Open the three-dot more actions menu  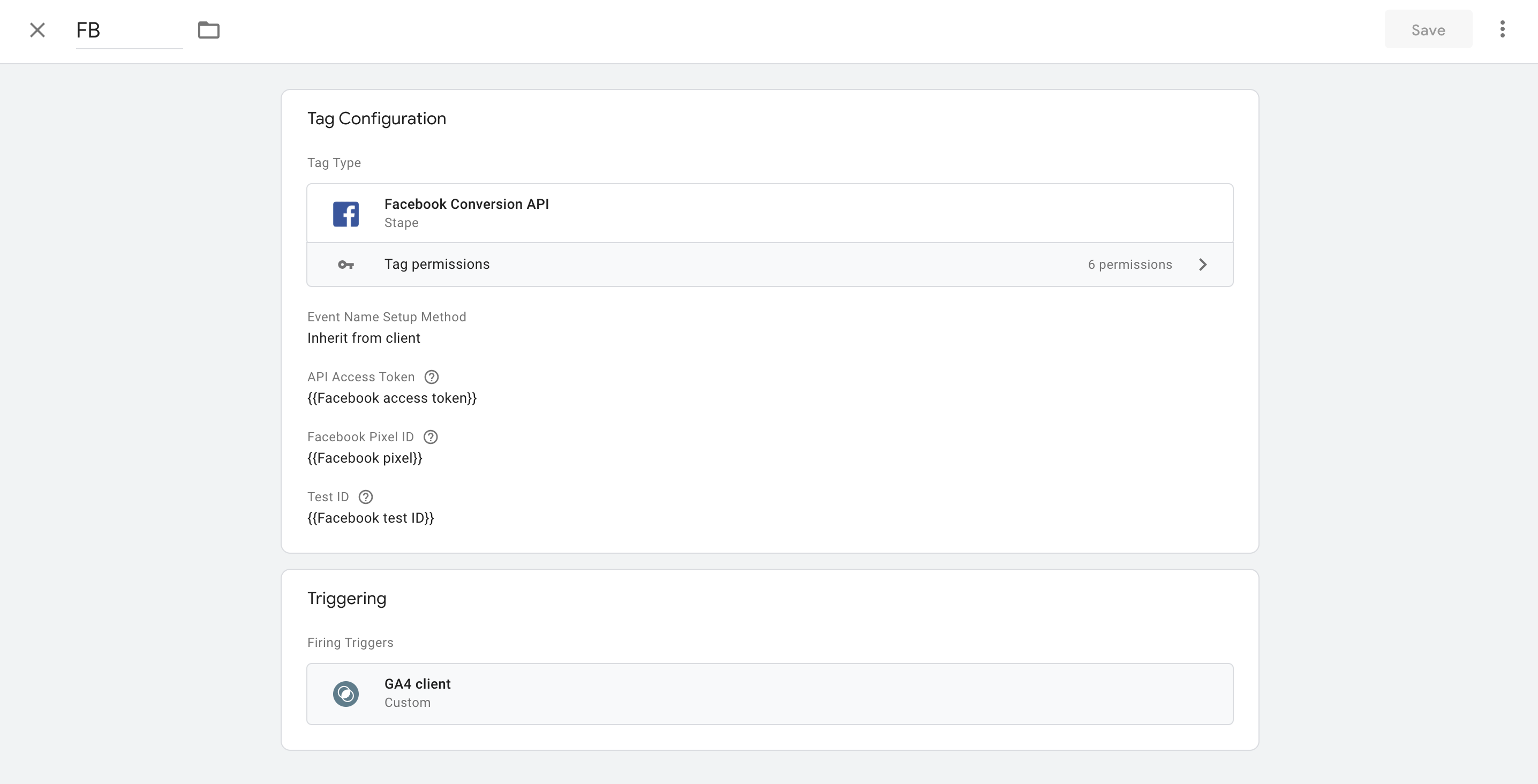[x=1503, y=29]
